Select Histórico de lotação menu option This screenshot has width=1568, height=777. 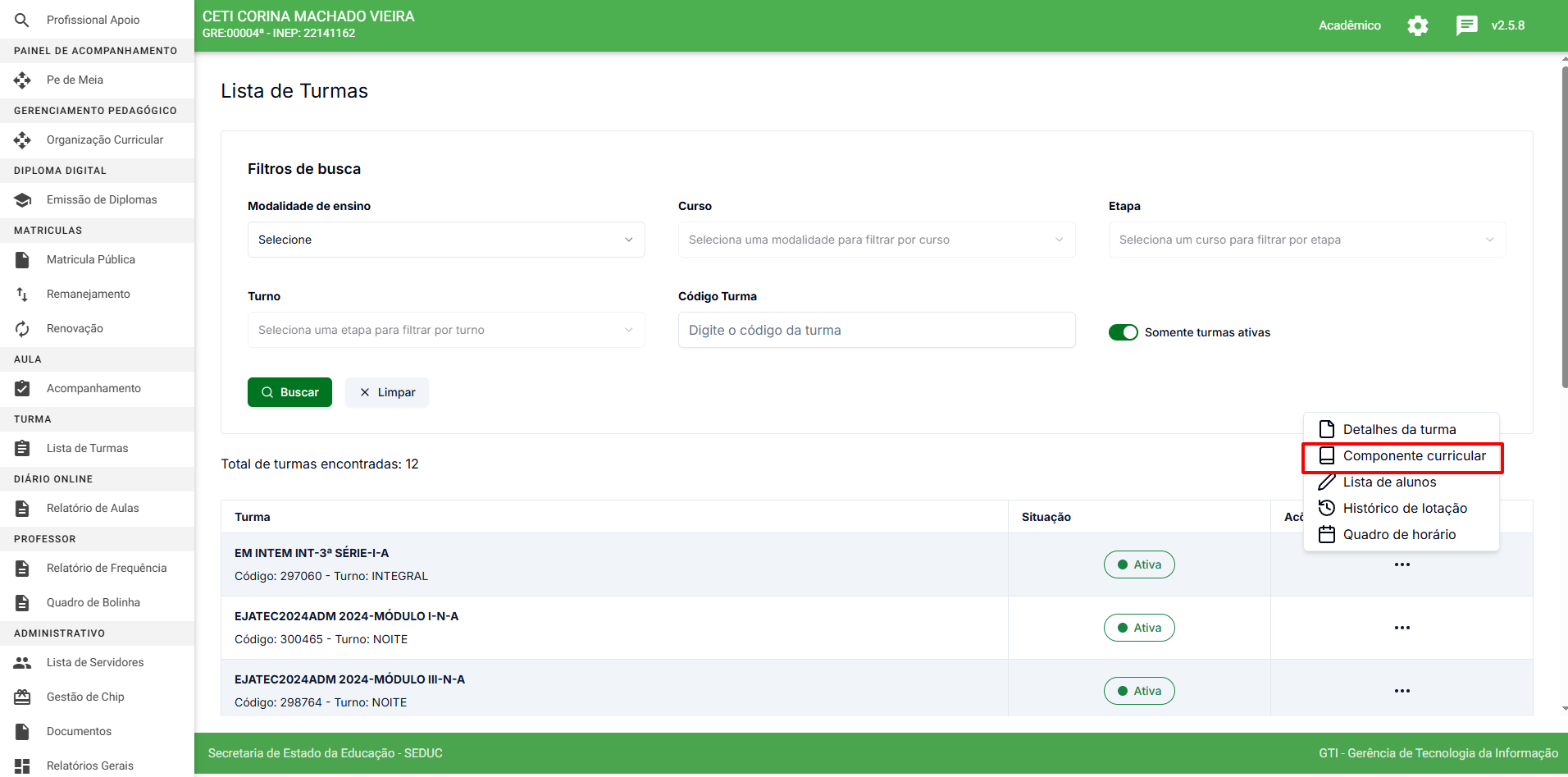pos(1404,509)
